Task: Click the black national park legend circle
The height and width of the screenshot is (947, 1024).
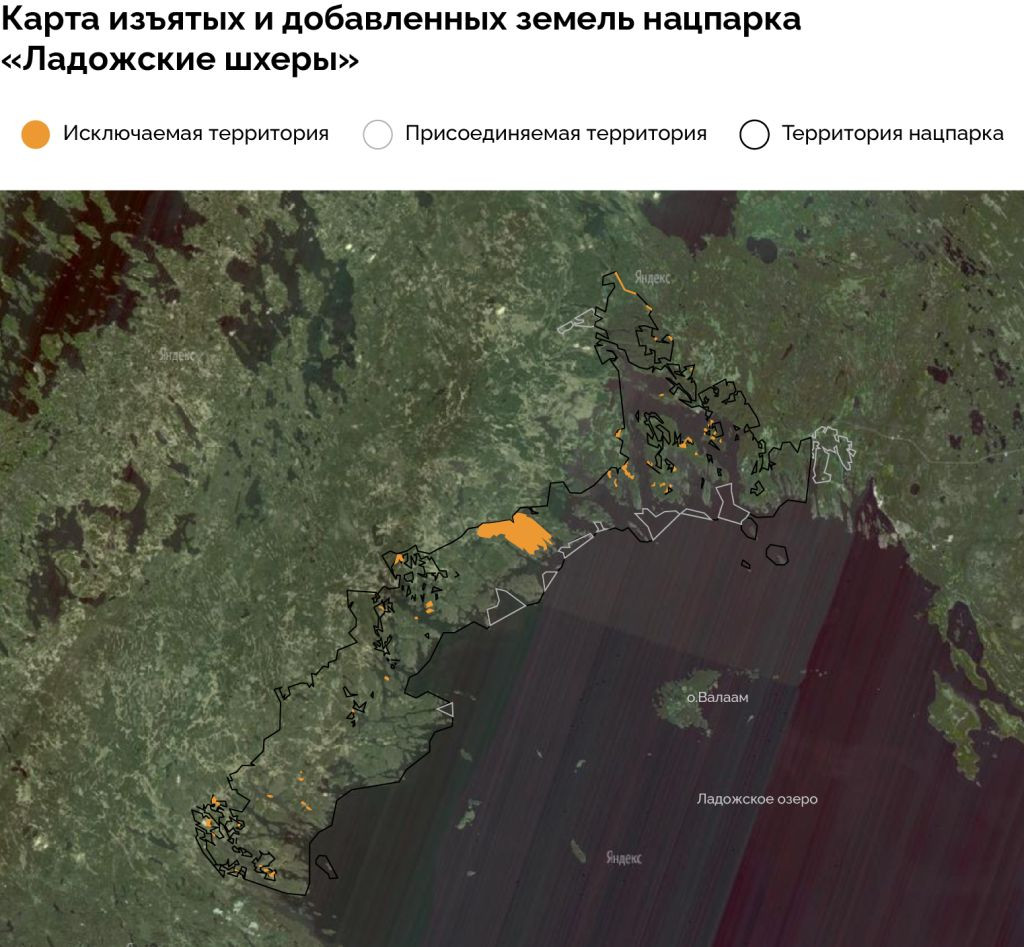Action: pos(754,134)
